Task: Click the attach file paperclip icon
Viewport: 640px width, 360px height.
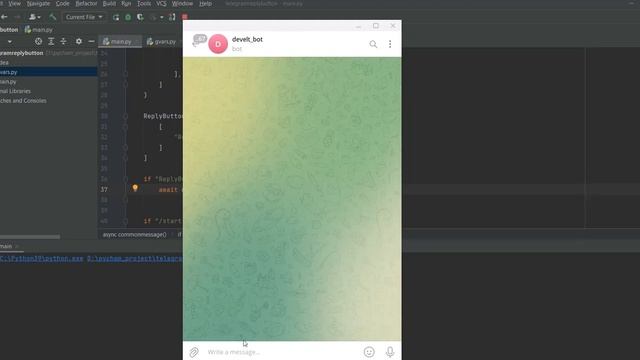Action: pos(194,352)
